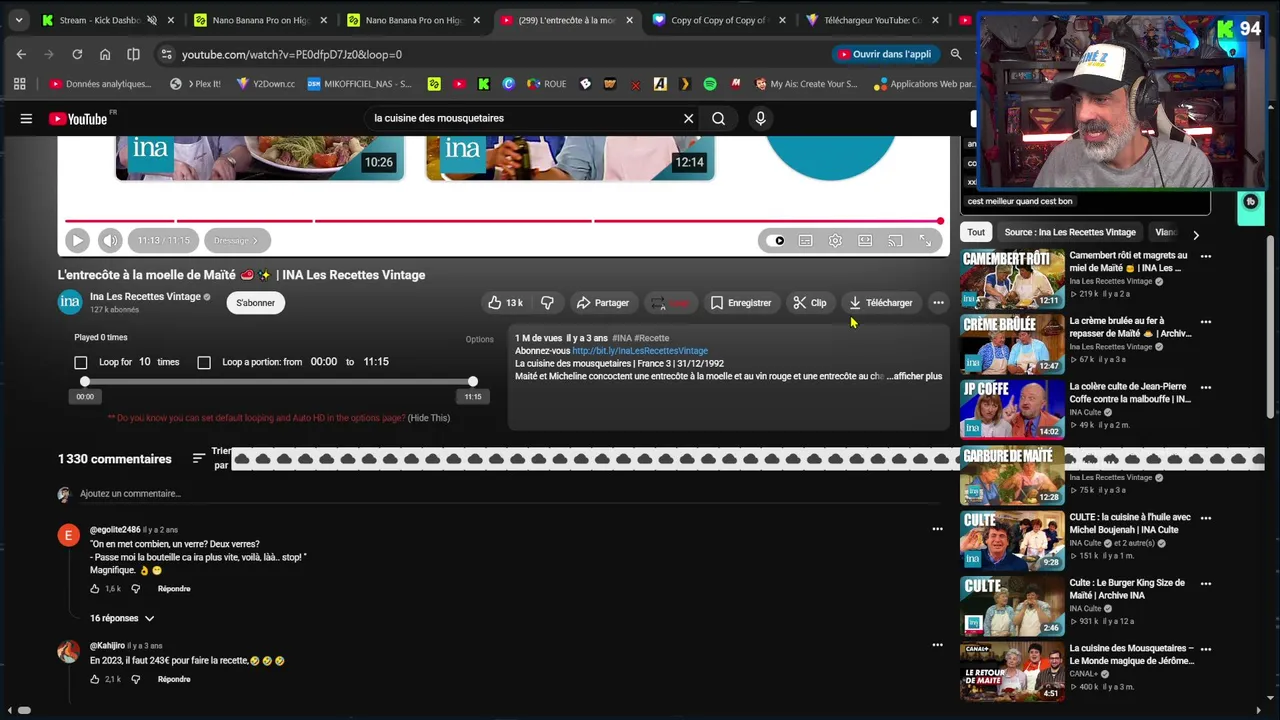Open the 'JP Coffe' malbouffe video thumbnail

click(x=1012, y=410)
